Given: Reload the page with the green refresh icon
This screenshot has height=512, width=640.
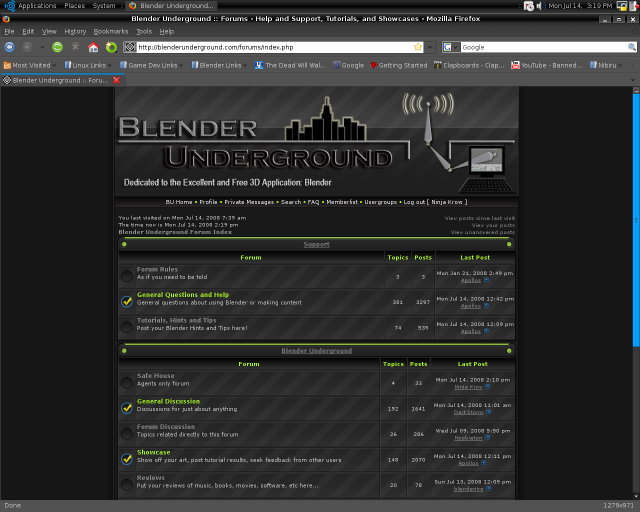Looking at the screenshot, I should [58, 47].
